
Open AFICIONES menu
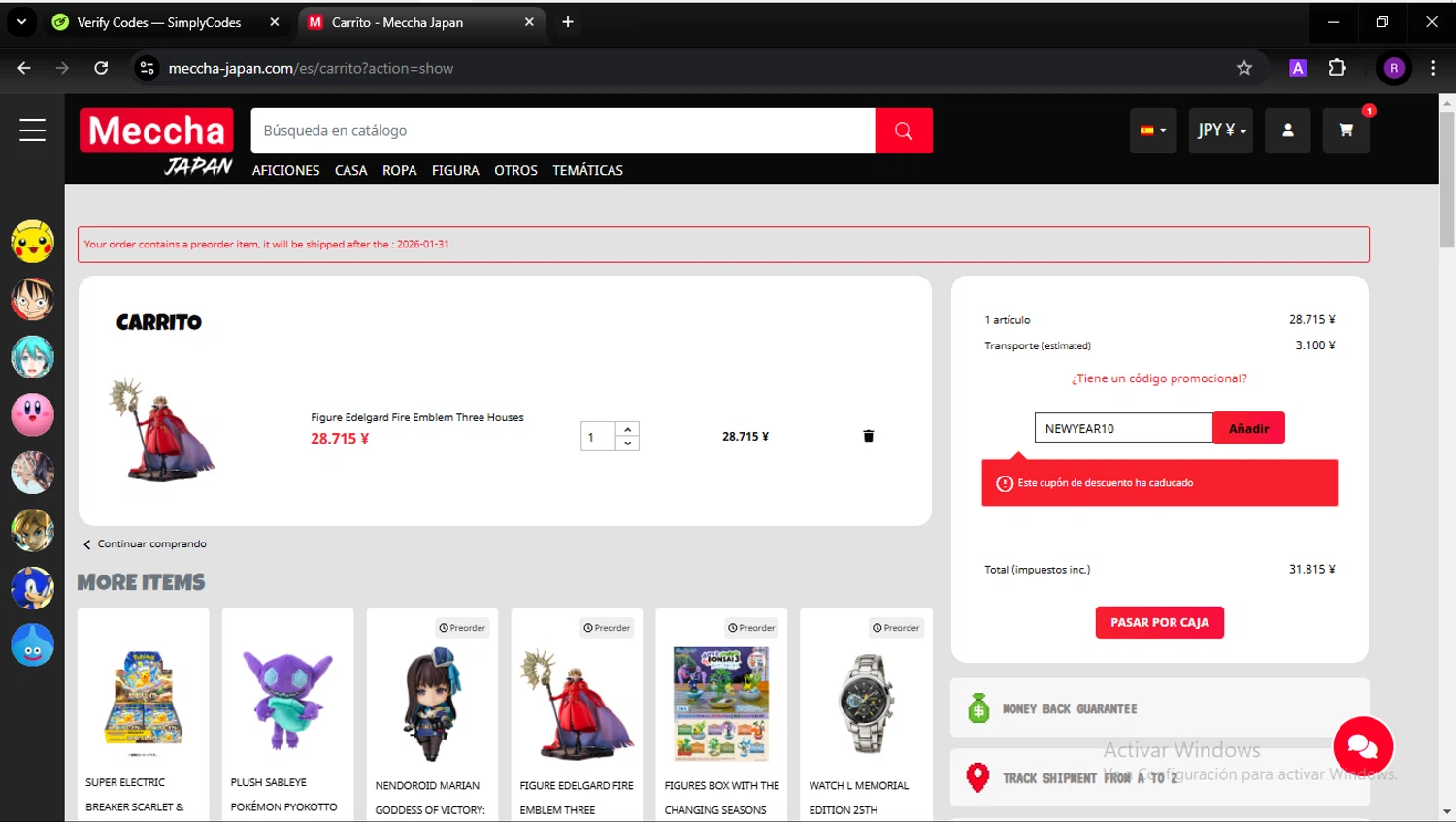tap(285, 170)
